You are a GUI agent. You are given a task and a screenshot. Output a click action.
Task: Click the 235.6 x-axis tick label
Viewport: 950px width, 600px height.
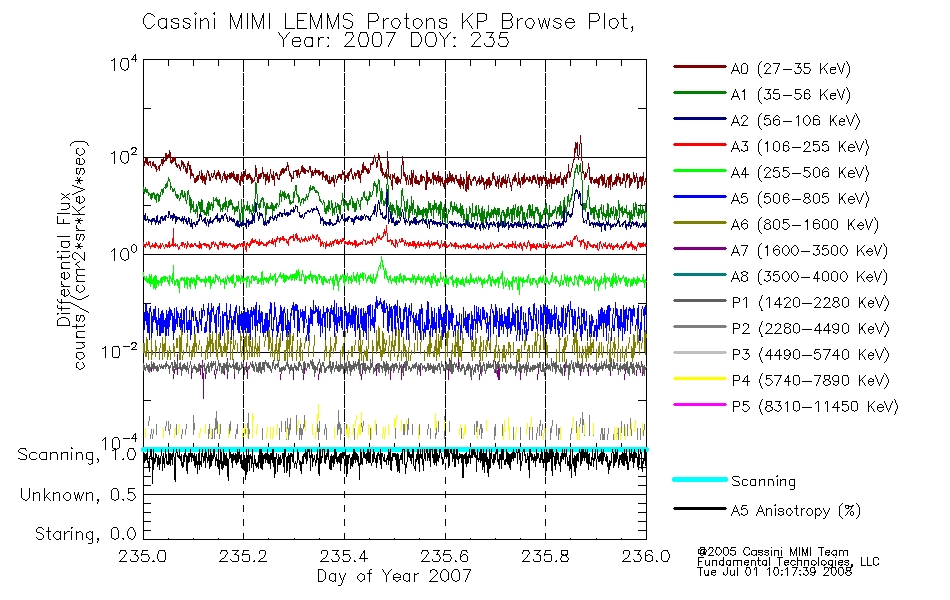(x=444, y=556)
